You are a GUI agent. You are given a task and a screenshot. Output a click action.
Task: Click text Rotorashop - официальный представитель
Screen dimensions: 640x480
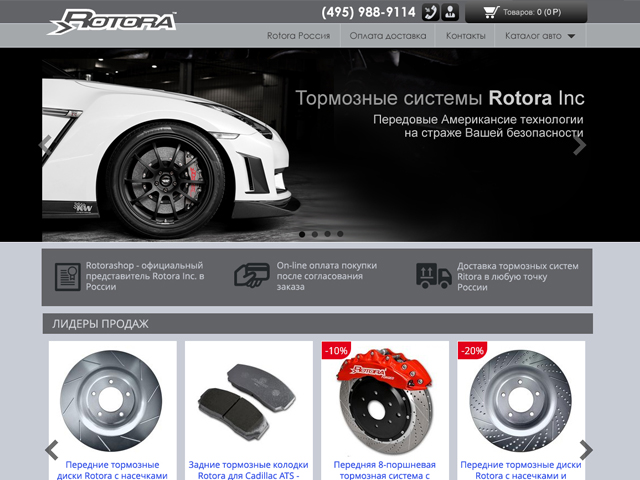(145, 276)
